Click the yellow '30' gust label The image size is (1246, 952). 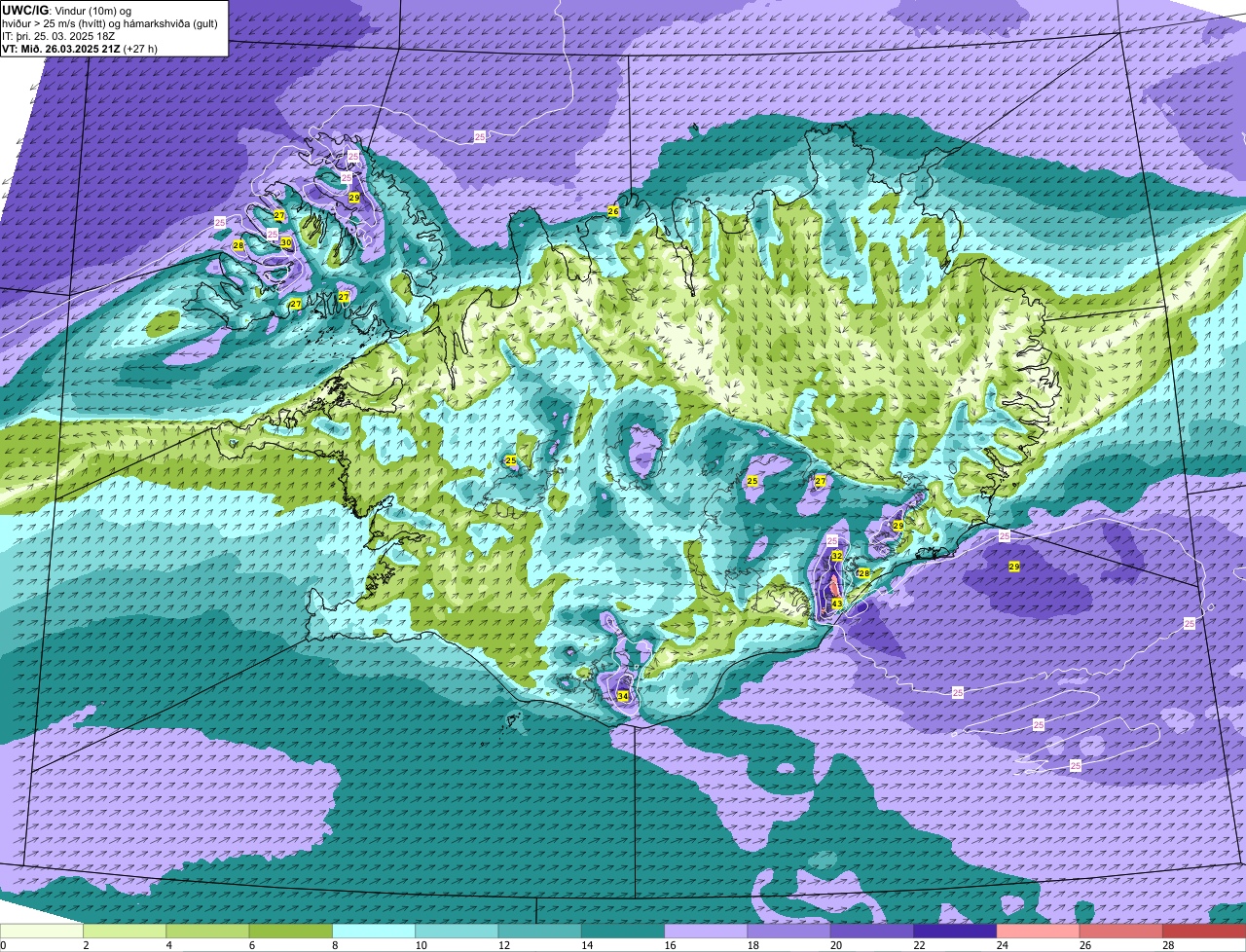point(286,242)
